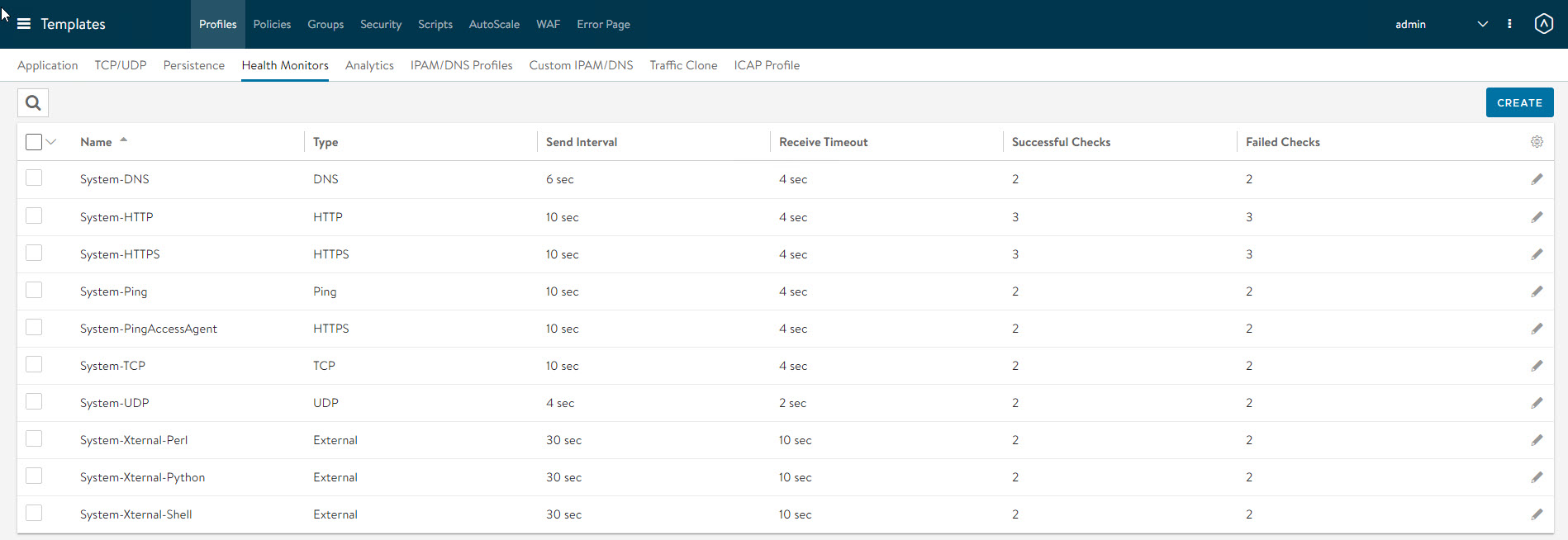The image size is (1568, 540).
Task: Click the pencil icon for System-HTTPS
Action: [x=1537, y=254]
